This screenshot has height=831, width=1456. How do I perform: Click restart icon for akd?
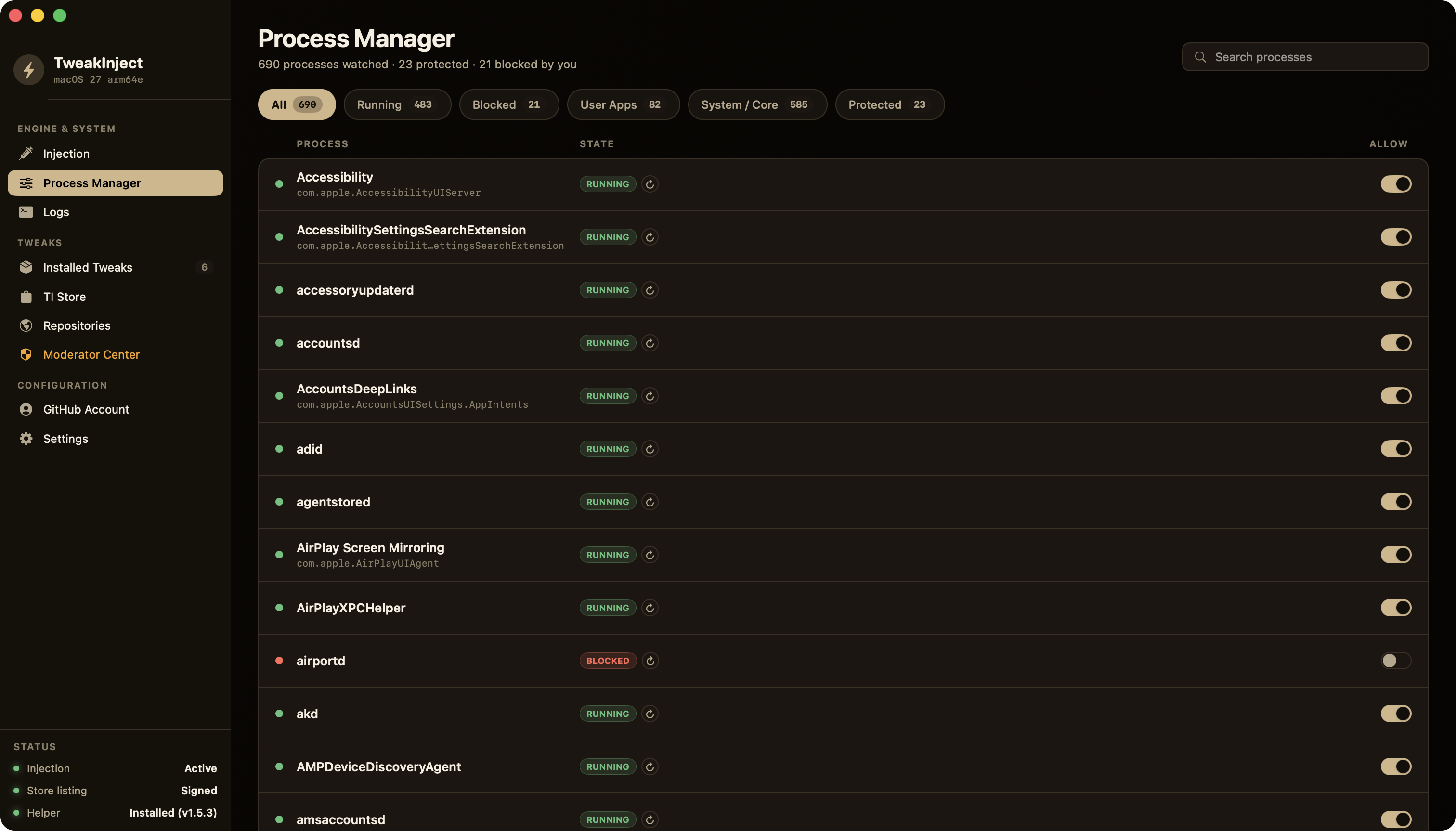[x=650, y=714]
